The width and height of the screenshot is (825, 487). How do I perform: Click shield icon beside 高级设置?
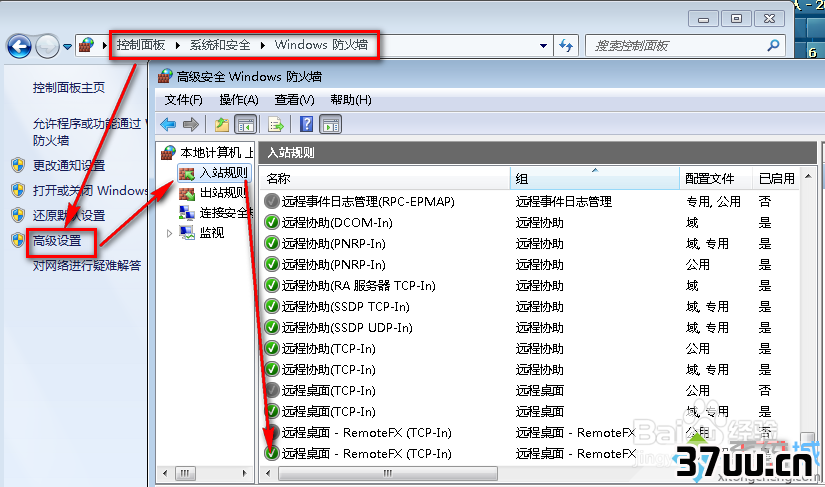(18, 240)
